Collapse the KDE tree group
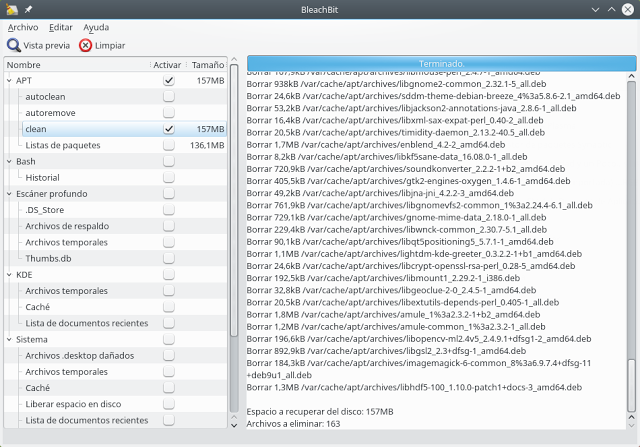640x447 pixels. [x=9, y=275]
